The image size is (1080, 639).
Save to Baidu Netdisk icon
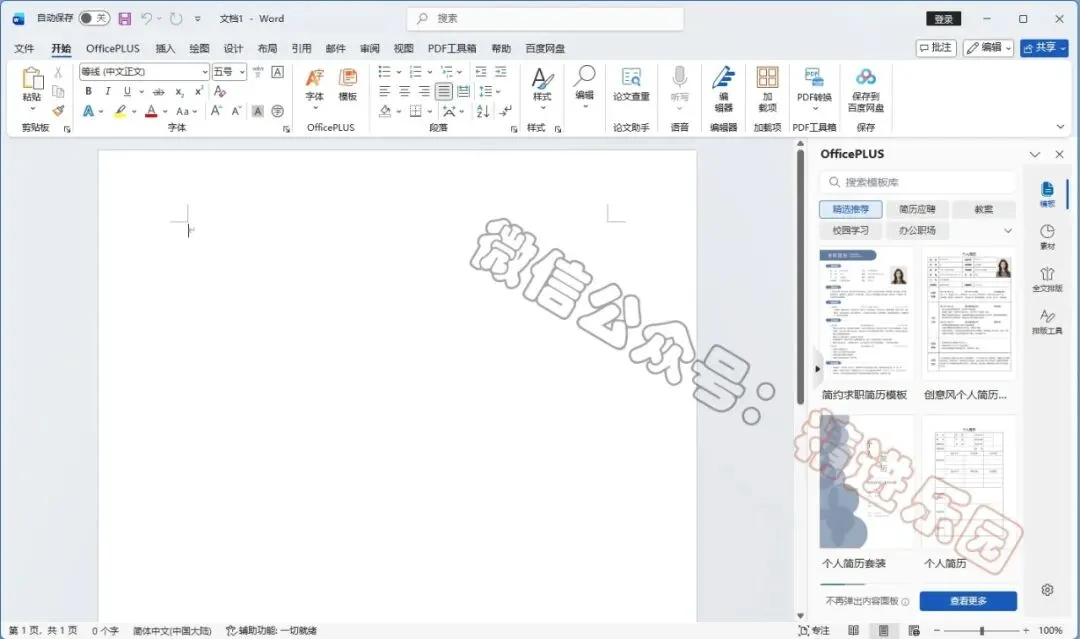(x=866, y=90)
